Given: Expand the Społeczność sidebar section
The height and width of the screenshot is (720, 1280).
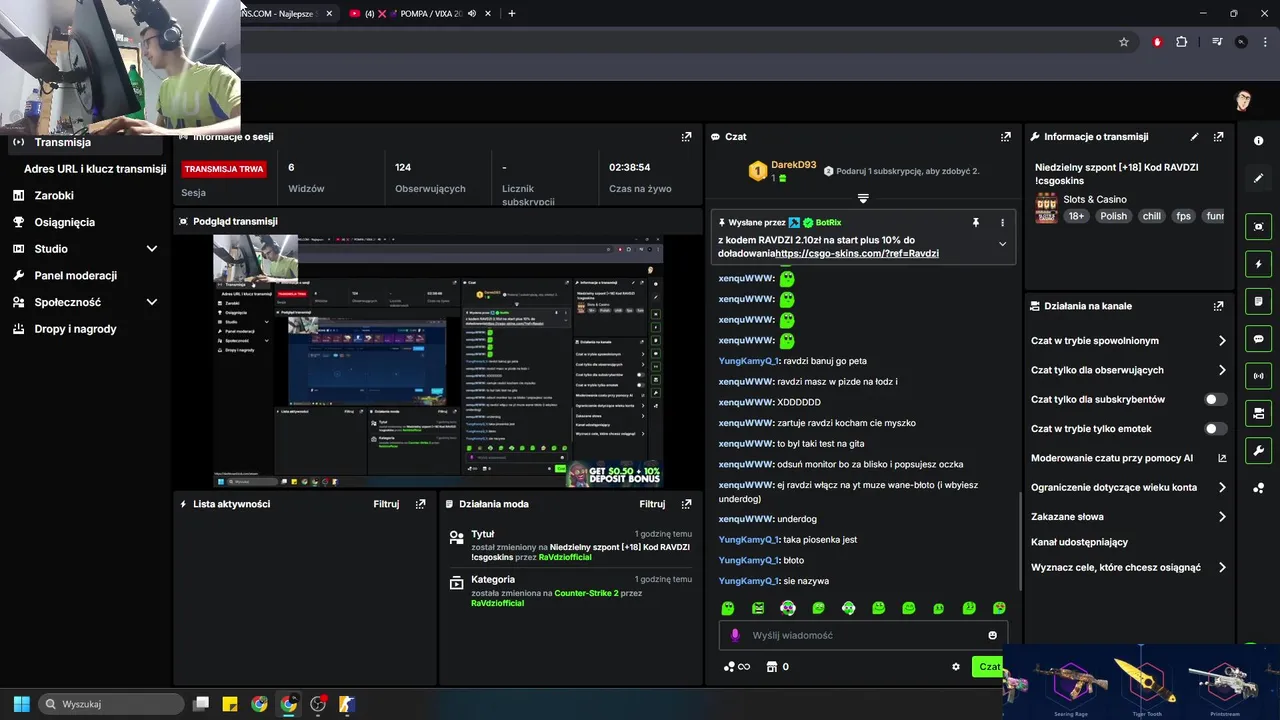Looking at the screenshot, I should click(152, 302).
